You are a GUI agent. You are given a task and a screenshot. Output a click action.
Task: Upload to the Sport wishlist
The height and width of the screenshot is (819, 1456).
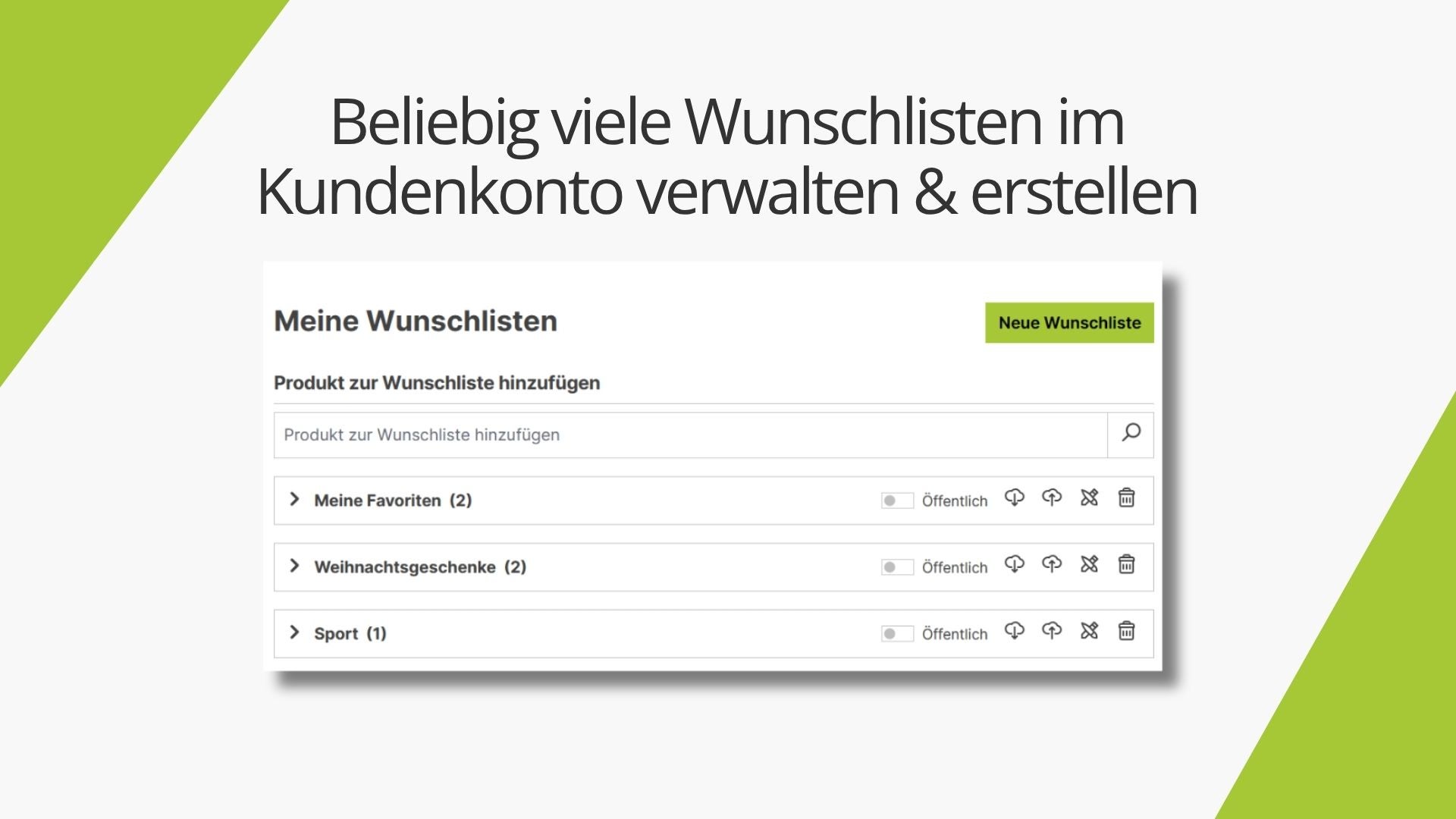[x=1052, y=631]
